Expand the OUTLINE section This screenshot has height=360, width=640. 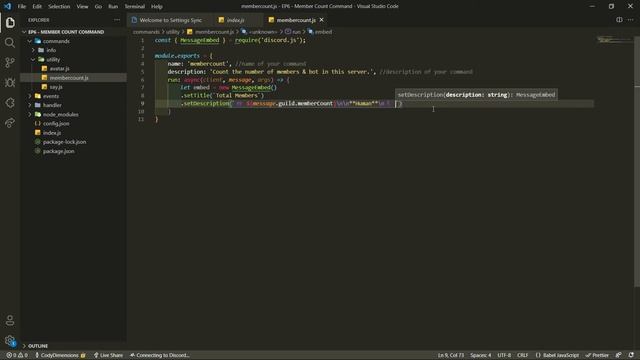tap(38, 346)
